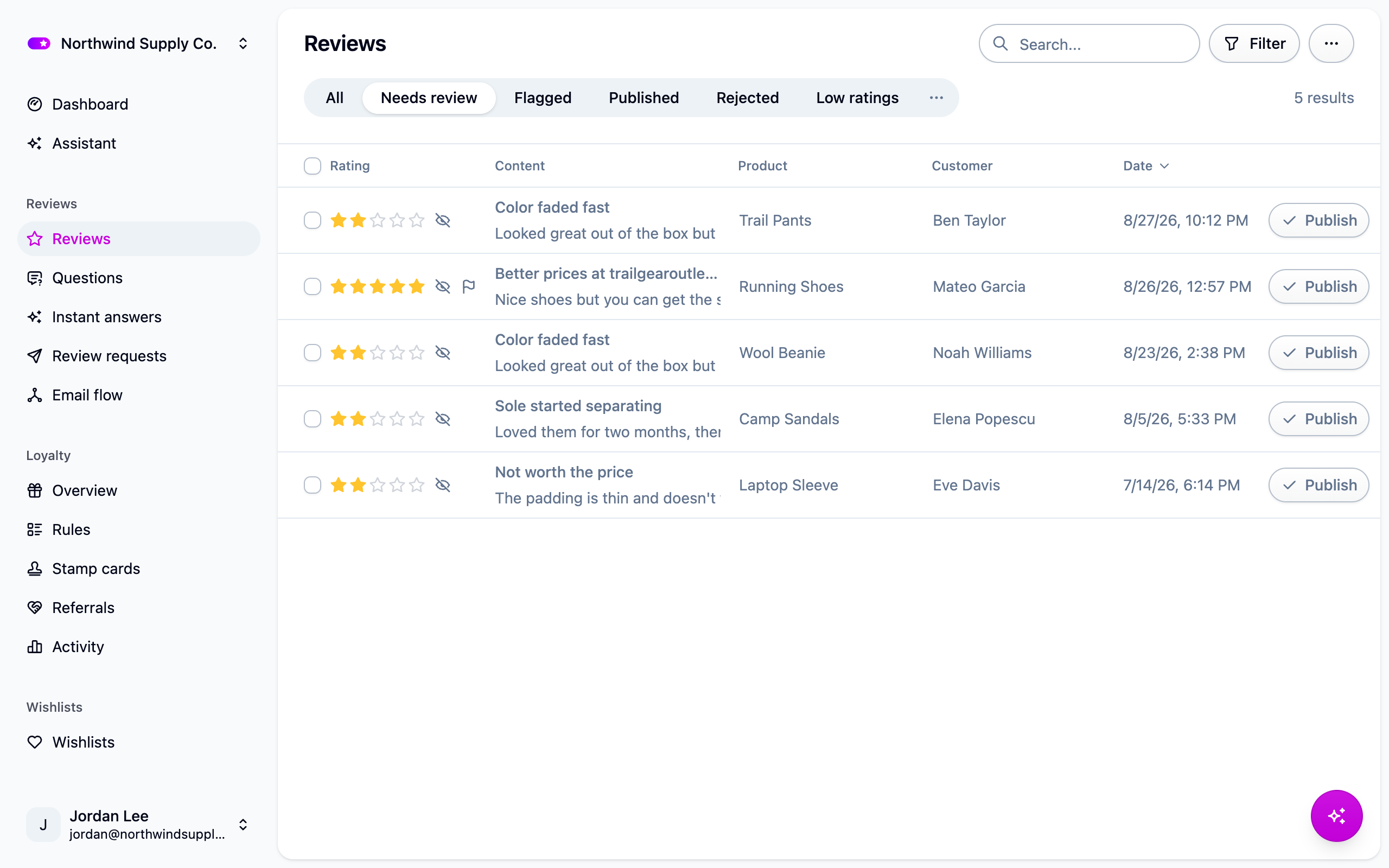Switch to the Rejected tab
Image resolution: width=1389 pixels, height=868 pixels.
point(747,98)
